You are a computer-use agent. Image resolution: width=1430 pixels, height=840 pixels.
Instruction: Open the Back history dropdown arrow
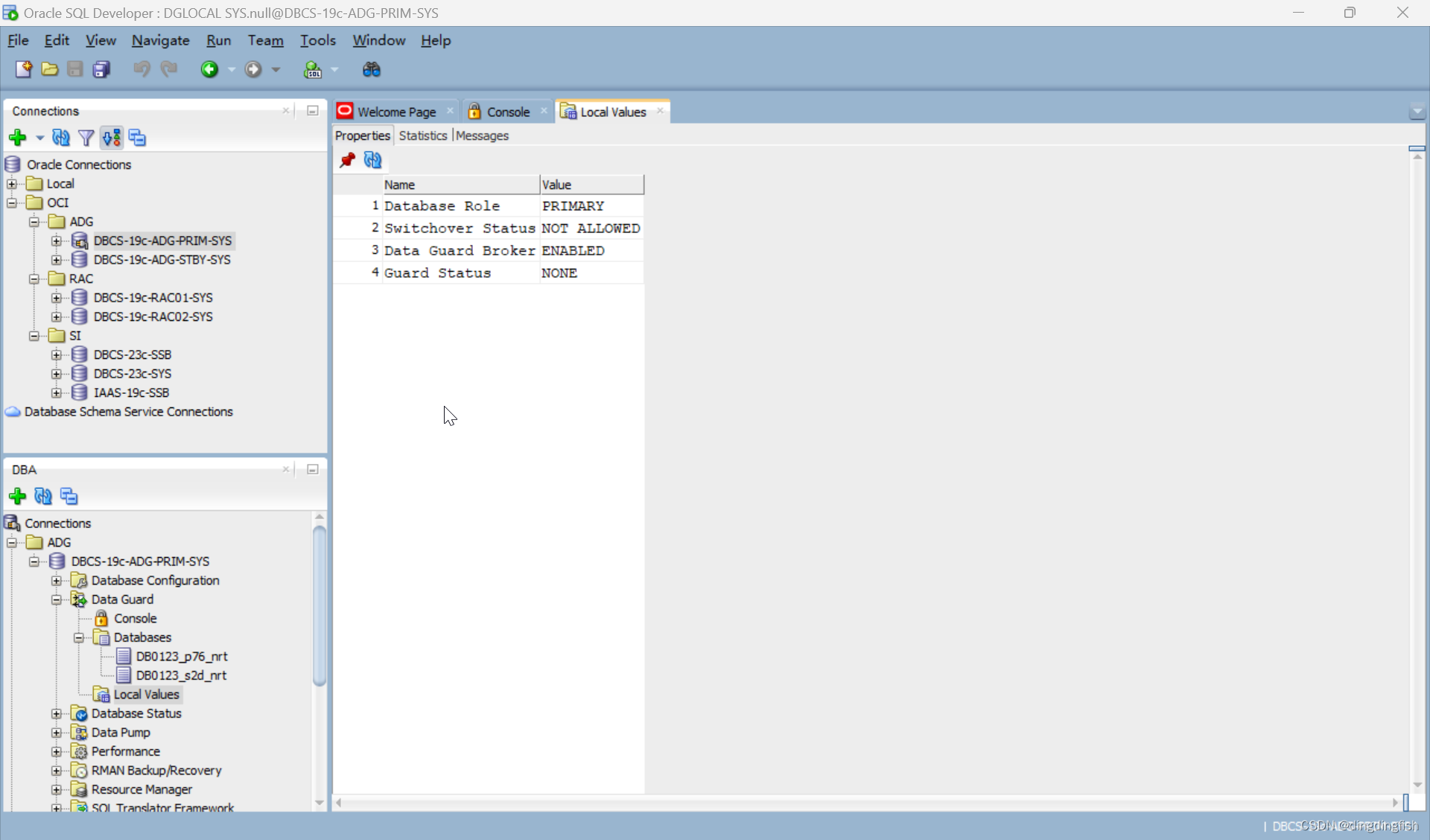point(232,69)
